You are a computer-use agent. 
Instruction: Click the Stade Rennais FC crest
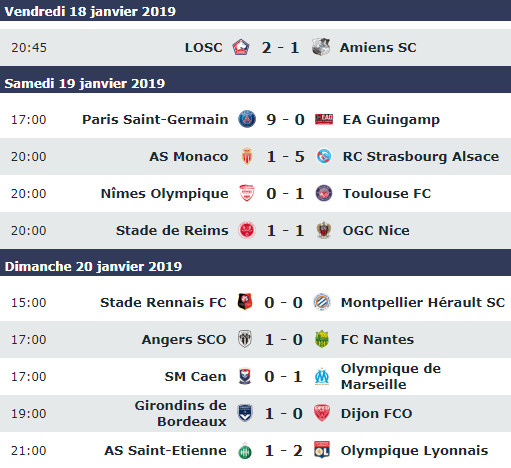click(245, 302)
